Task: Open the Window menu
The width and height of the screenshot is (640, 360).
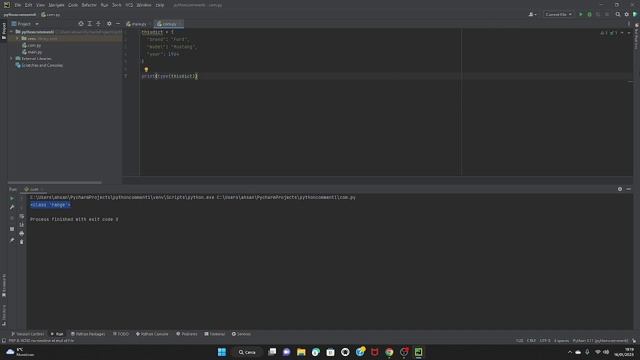Action: pos(144,5)
